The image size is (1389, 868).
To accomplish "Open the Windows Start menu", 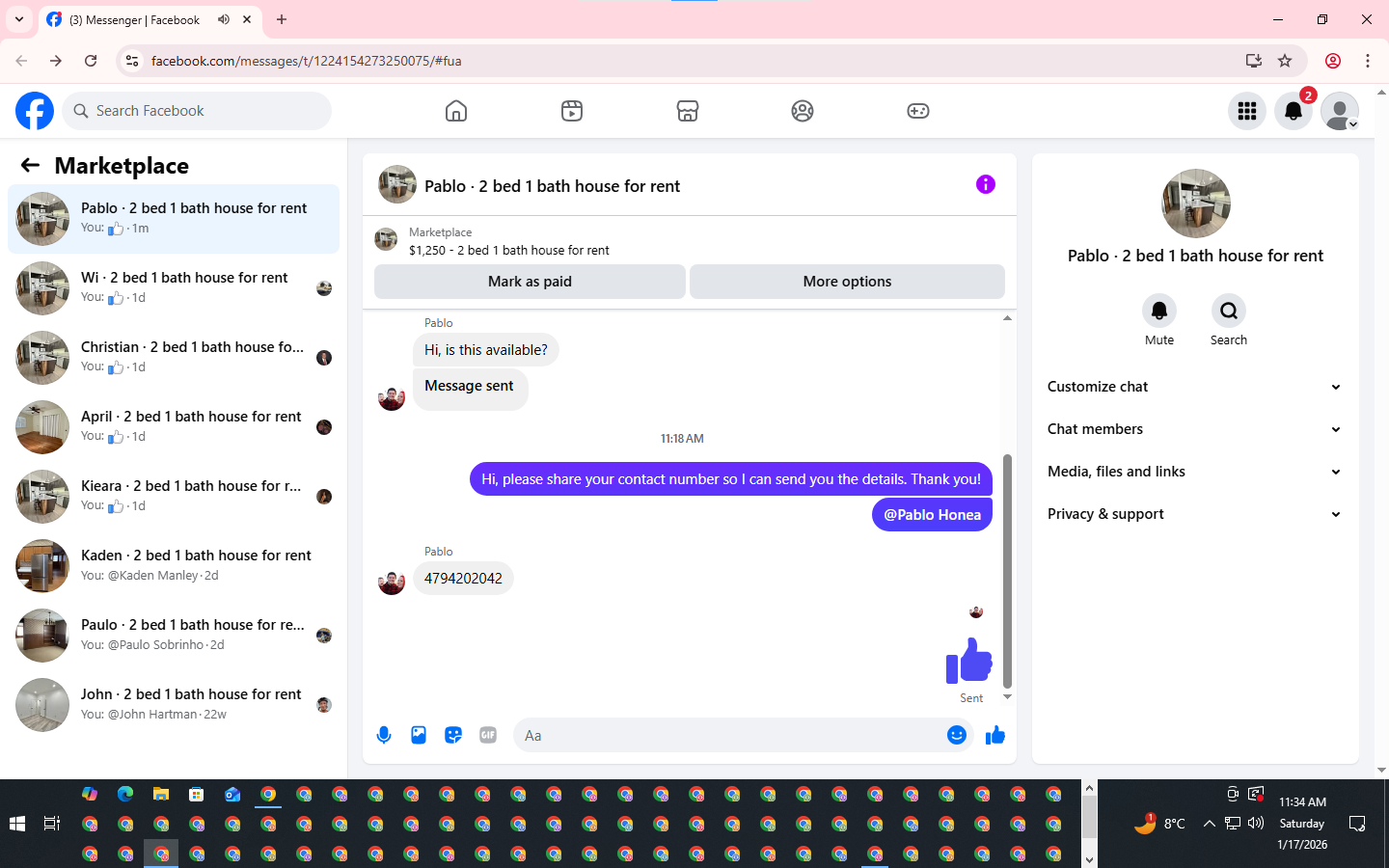I will 17,824.
